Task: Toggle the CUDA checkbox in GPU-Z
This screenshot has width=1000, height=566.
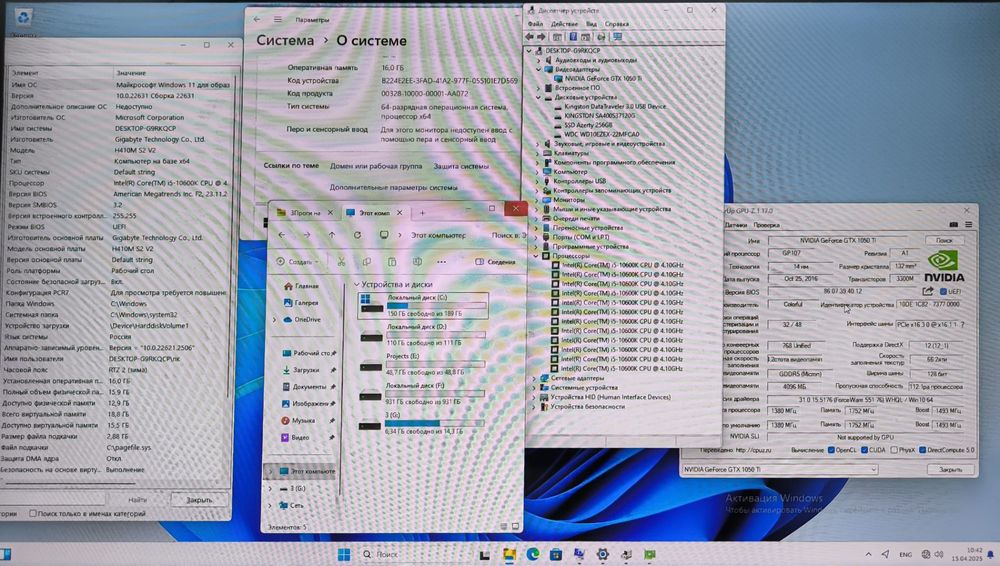Action: (x=864, y=450)
